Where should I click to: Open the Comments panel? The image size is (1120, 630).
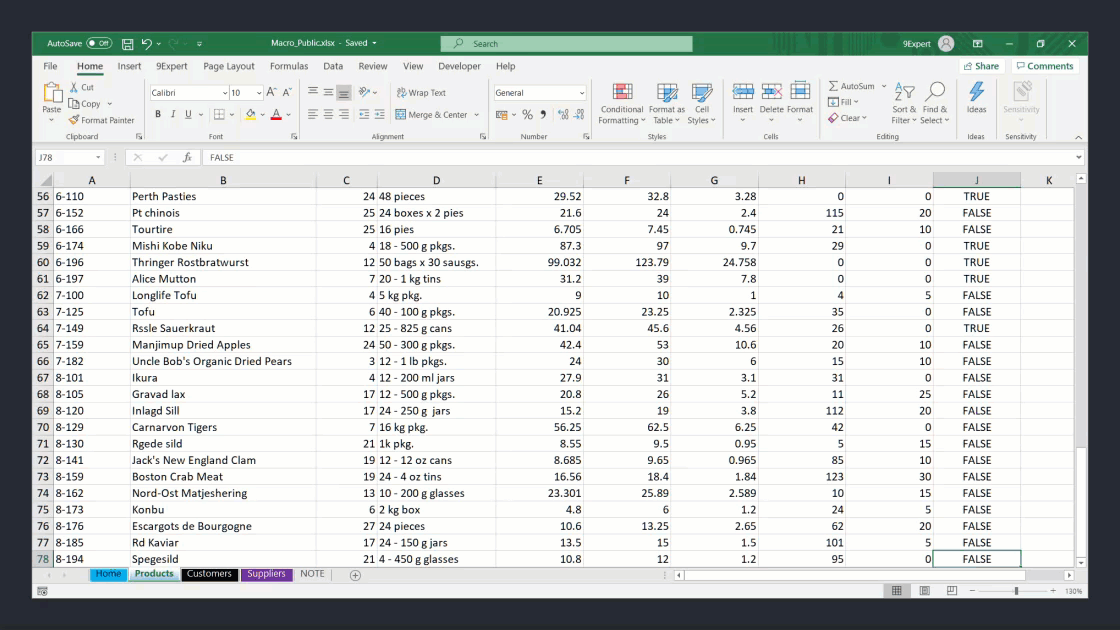[x=1045, y=65]
